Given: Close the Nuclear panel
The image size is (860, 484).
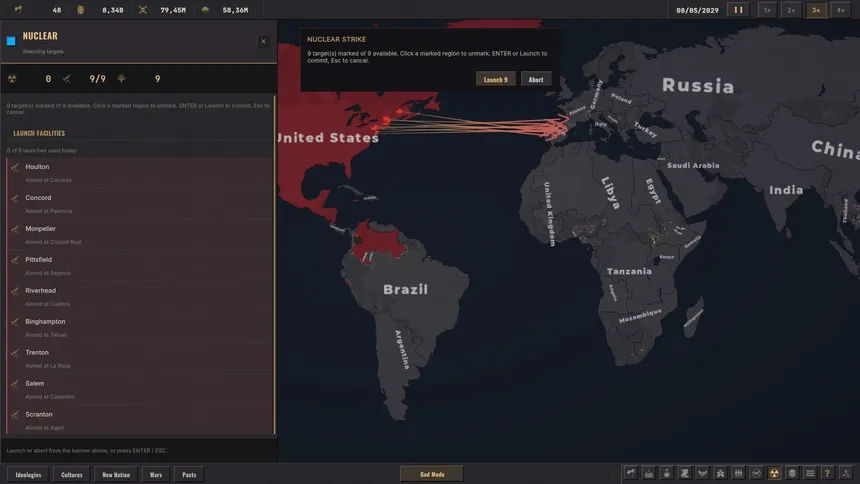Looking at the screenshot, I should click(x=263, y=41).
